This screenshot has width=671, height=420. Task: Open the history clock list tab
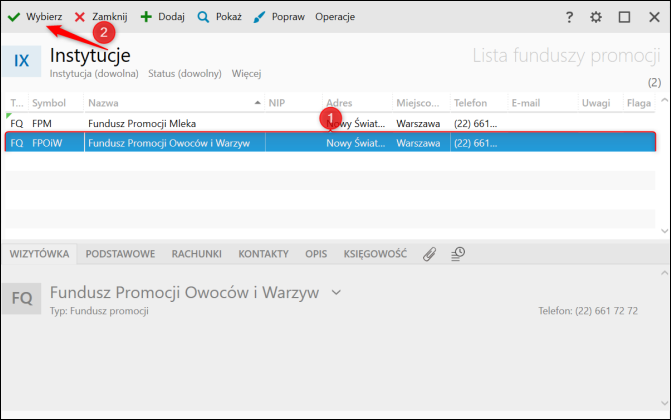[458, 254]
